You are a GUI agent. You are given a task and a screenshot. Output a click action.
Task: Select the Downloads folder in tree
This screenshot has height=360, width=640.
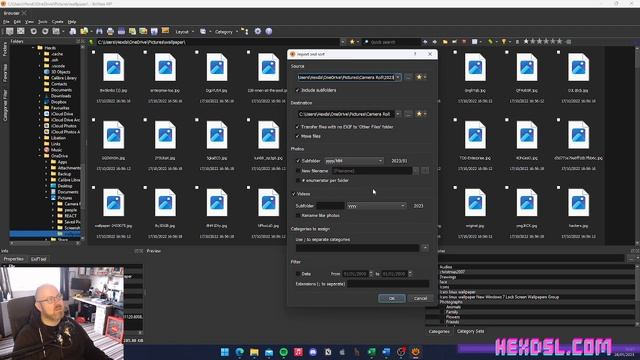click(61, 96)
